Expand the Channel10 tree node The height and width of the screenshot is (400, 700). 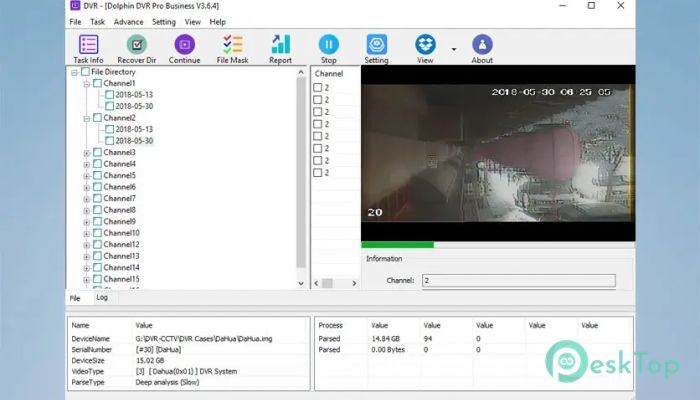coord(87,233)
